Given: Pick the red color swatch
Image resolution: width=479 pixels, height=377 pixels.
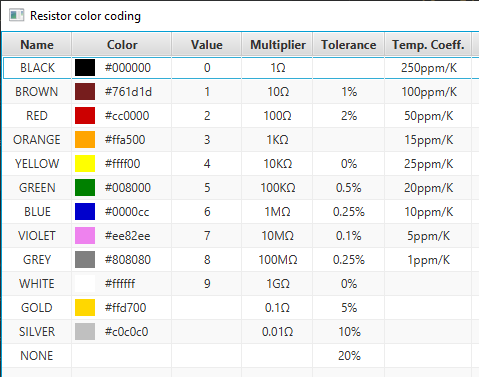Looking at the screenshot, I should (85, 116).
